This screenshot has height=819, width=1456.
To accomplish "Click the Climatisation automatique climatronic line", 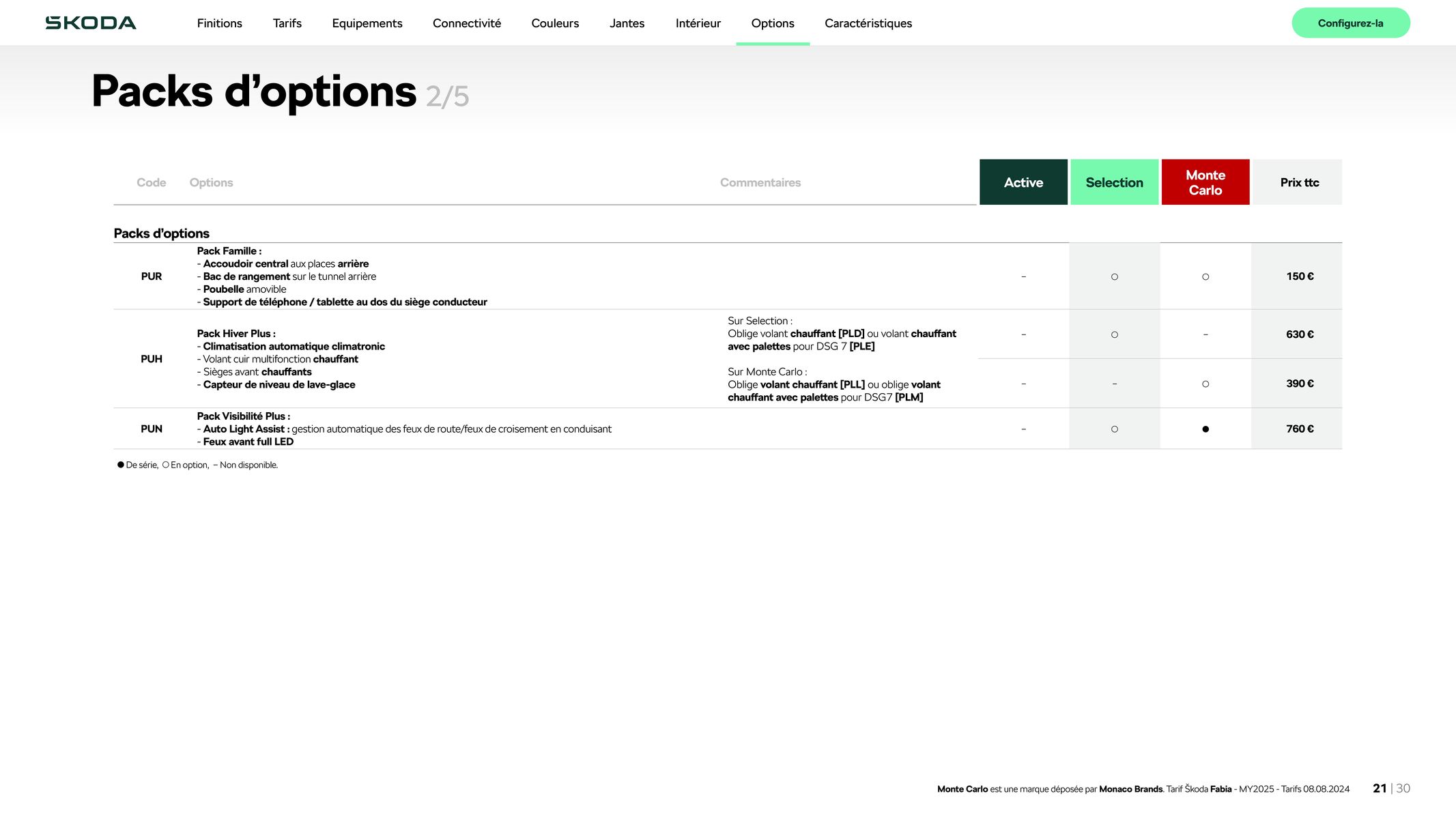I will pyautogui.click(x=291, y=347).
